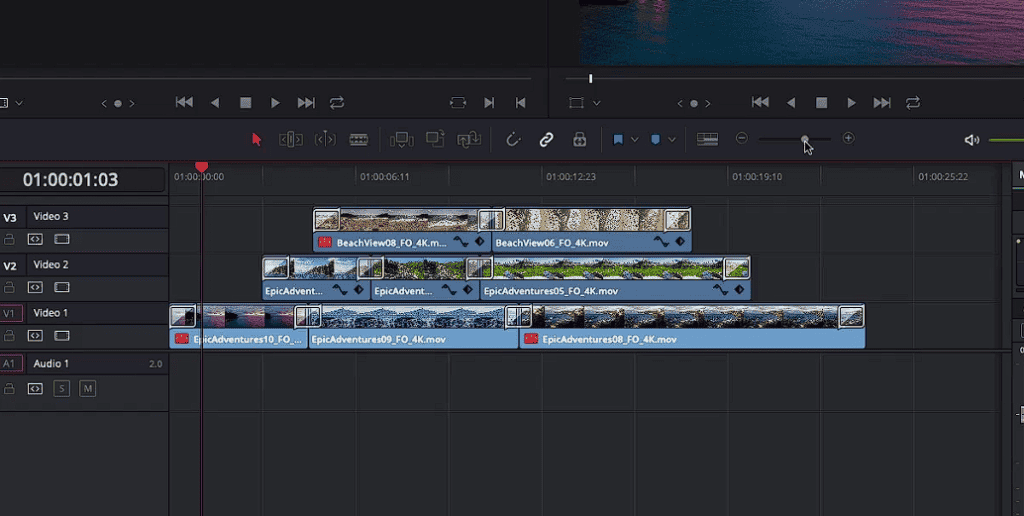Stop playback in the timeline viewer
This screenshot has height=516, width=1024.
822,103
